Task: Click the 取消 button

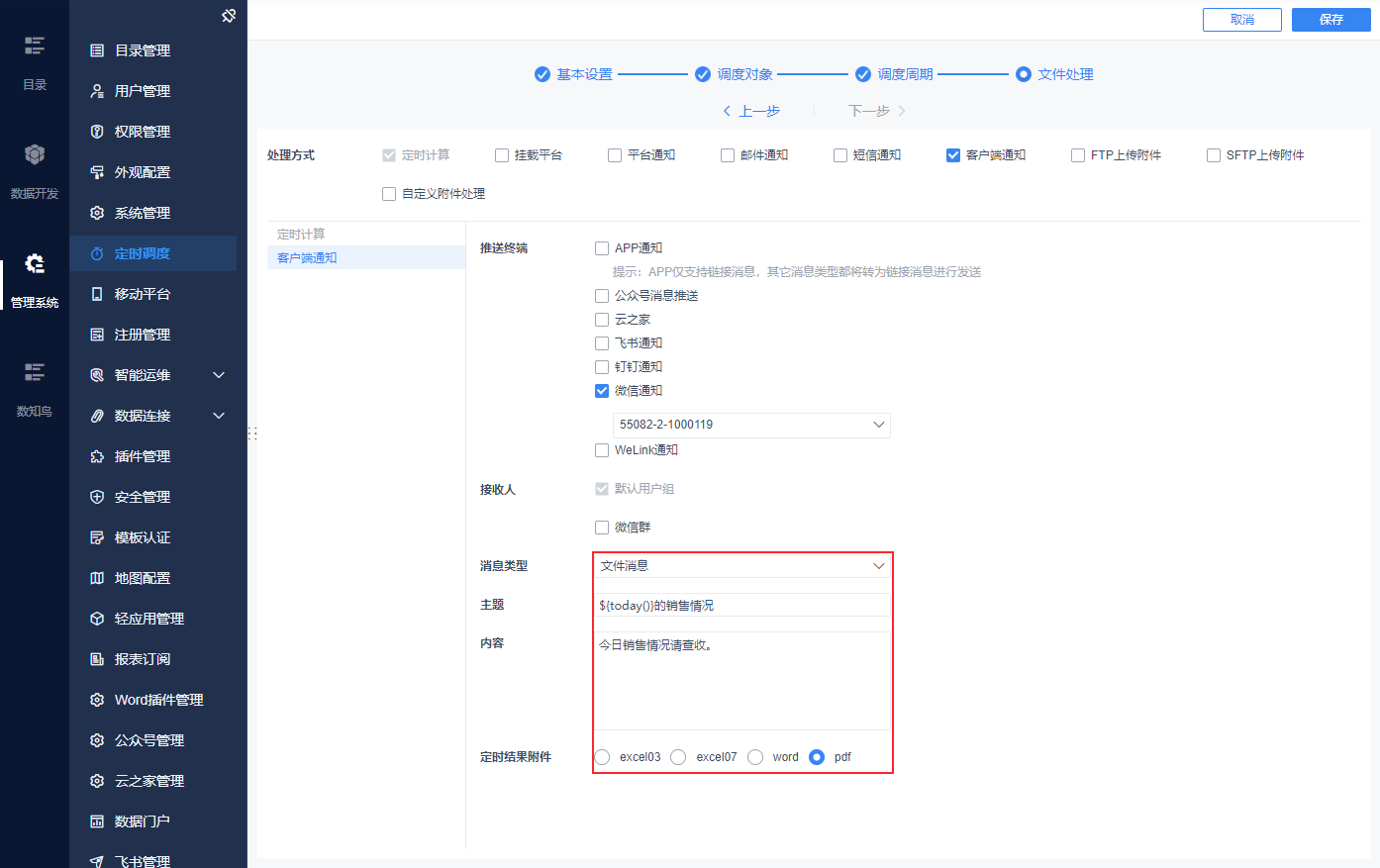Action: pos(1242,20)
